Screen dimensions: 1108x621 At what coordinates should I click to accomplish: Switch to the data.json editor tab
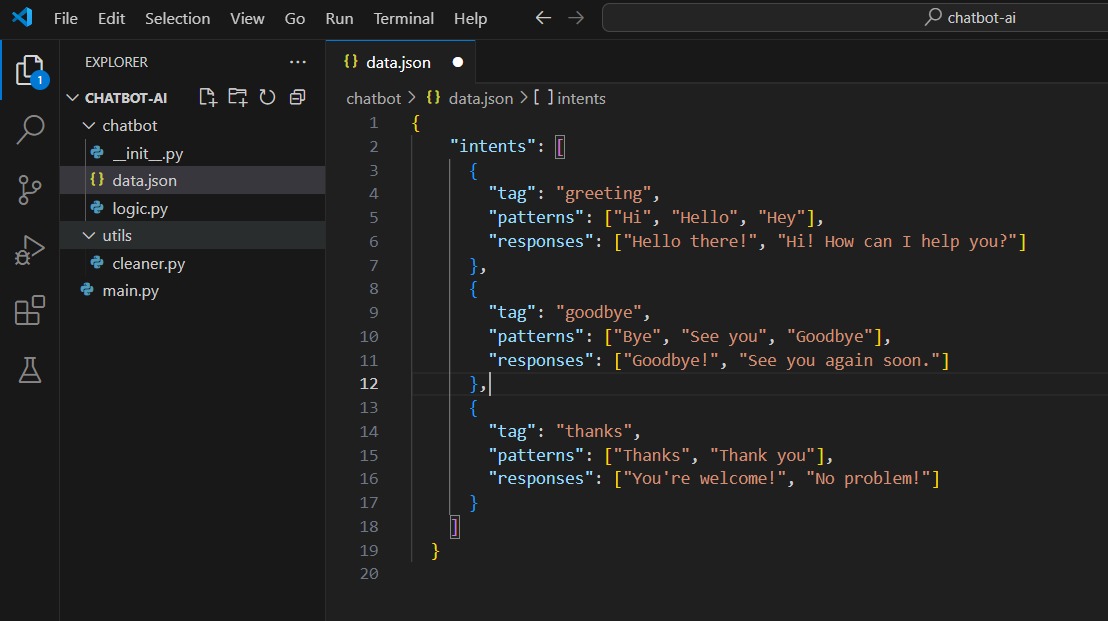400,62
